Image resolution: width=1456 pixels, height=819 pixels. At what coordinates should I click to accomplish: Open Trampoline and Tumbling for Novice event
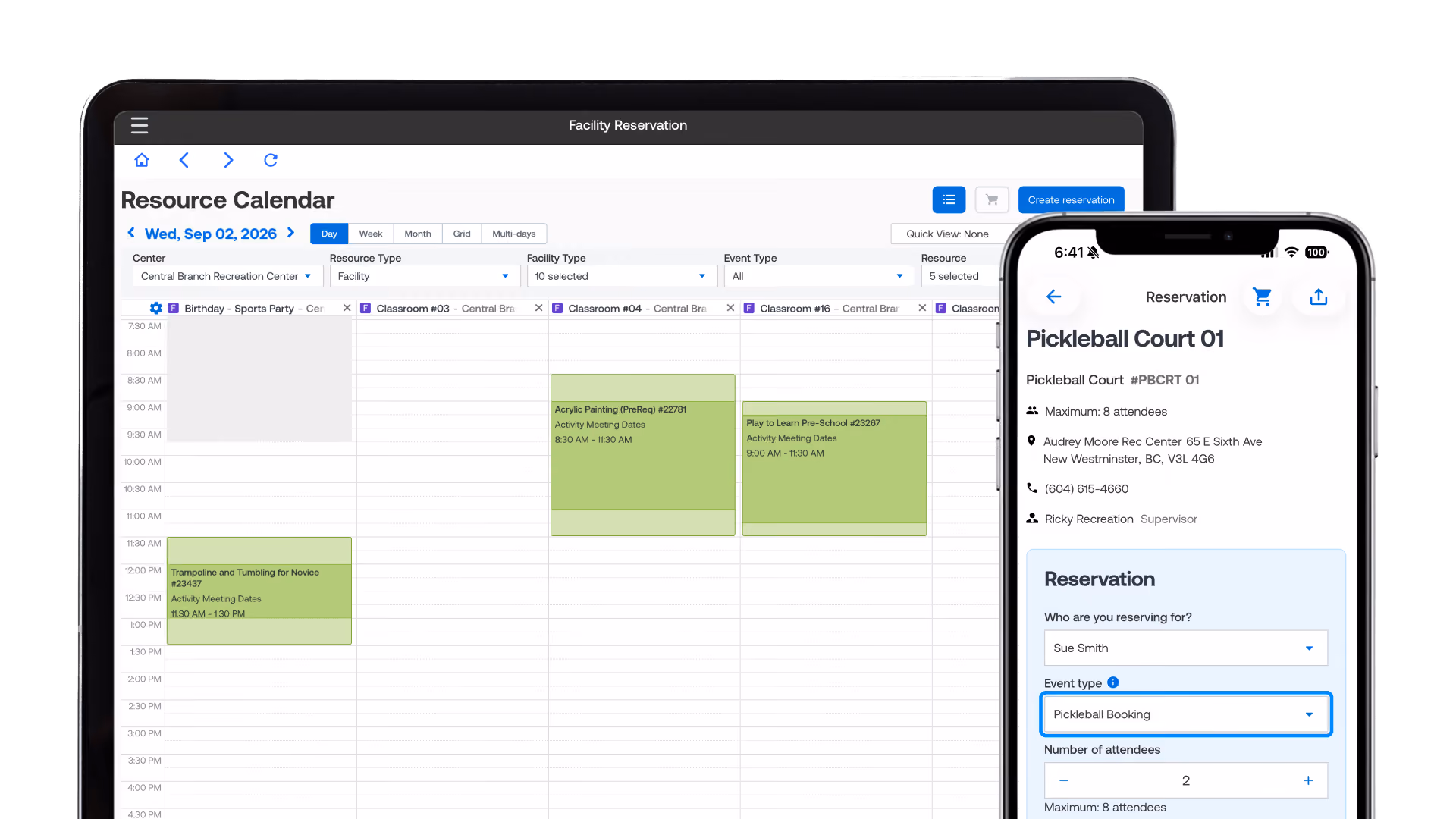[259, 591]
